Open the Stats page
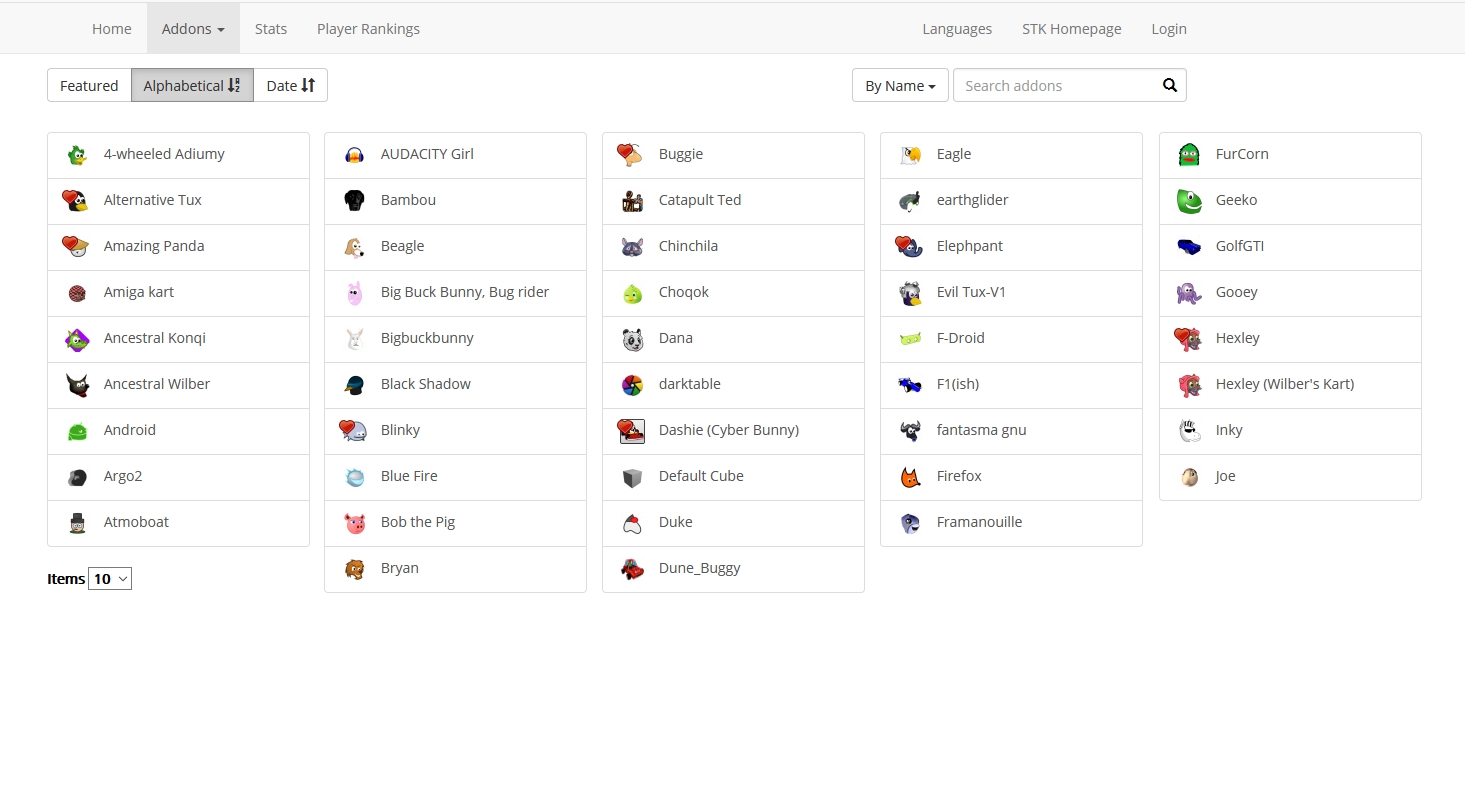1465x803 pixels. [x=271, y=29]
